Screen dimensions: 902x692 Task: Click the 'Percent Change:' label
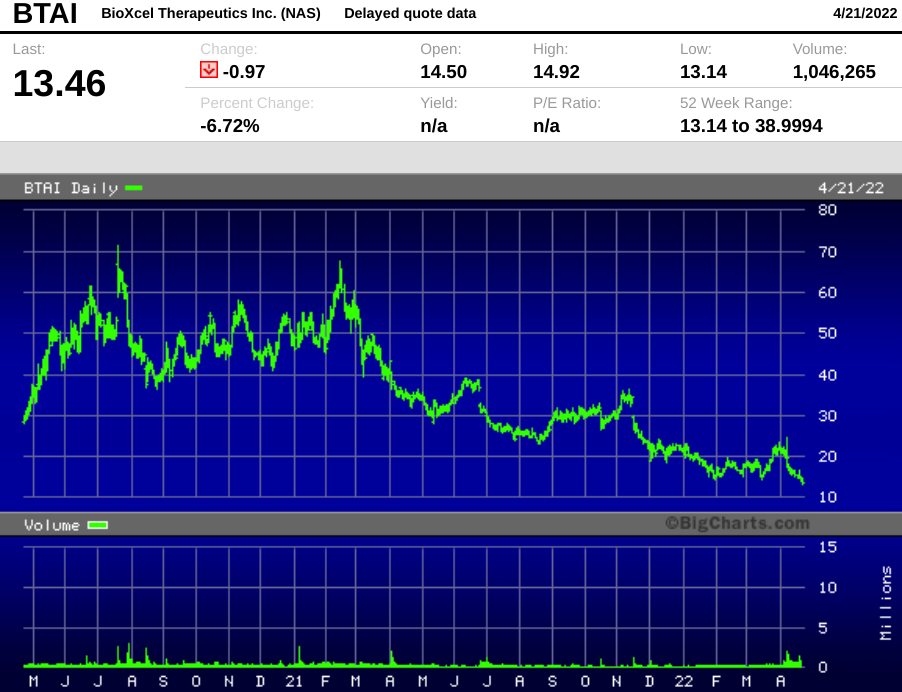[x=257, y=103]
